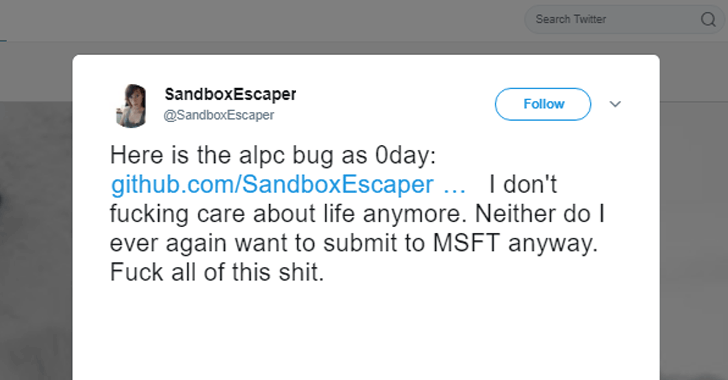
Task: Click the dimmed top bar beside search
Action: pyautogui.click(x=260, y=21)
